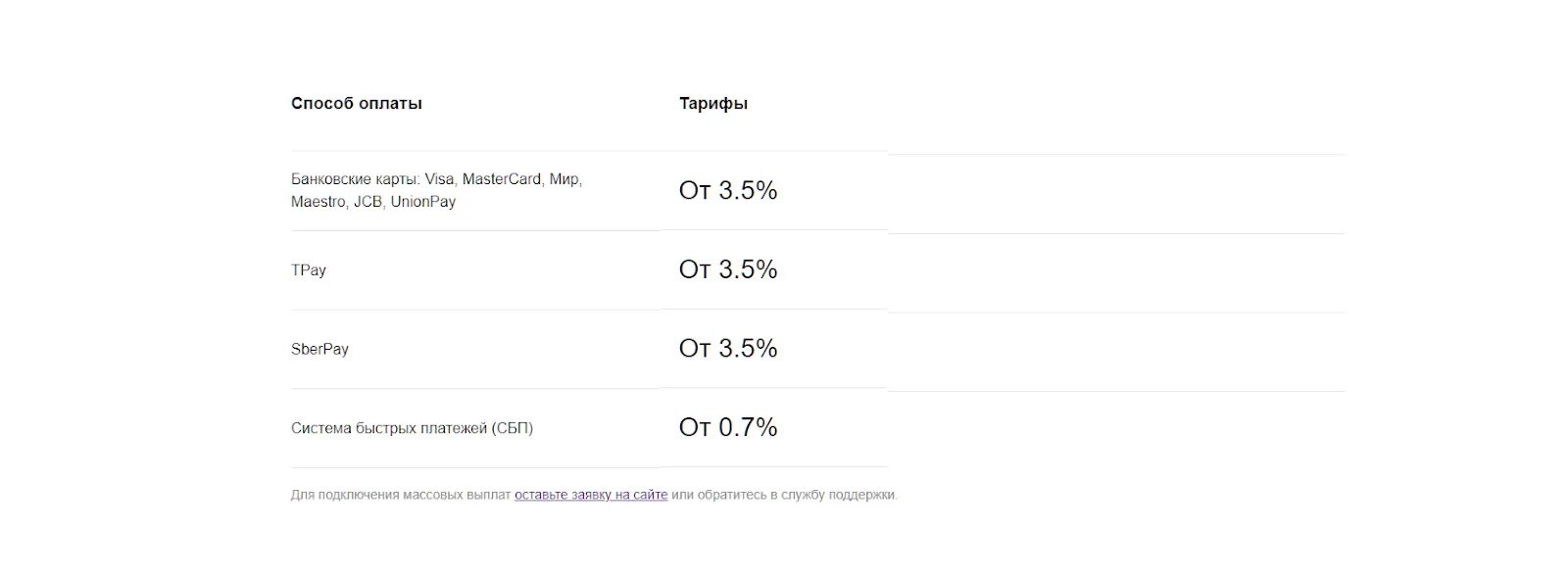Click the word 'MasterCard' in bank cards row
Viewport: 1568px width, 580px height.
point(502,179)
